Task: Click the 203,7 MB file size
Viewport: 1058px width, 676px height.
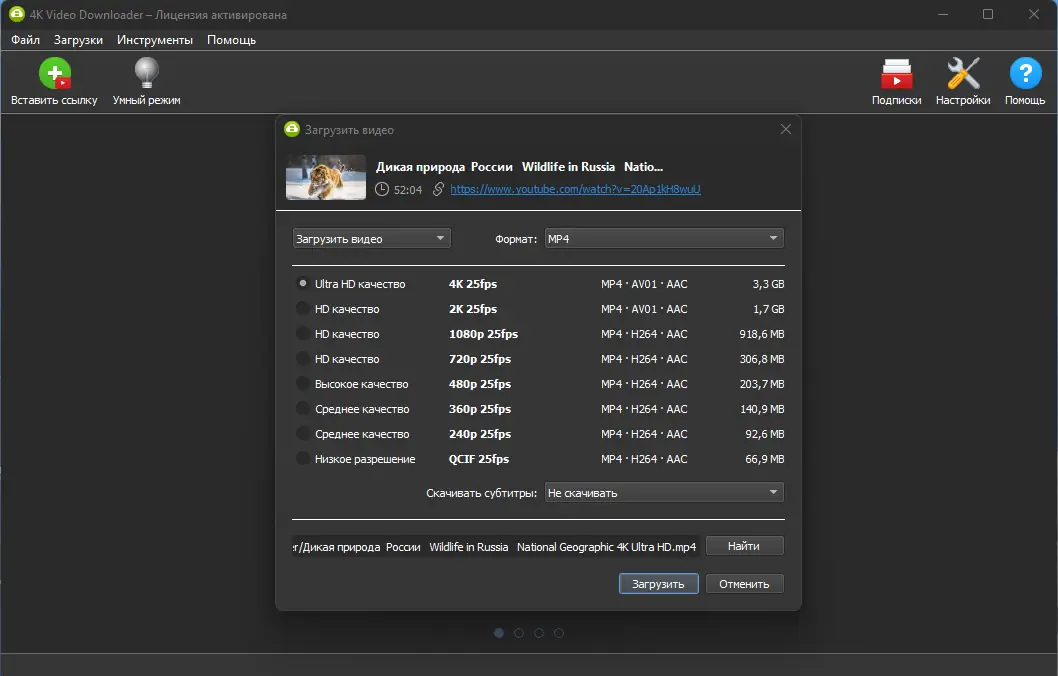Action: [x=762, y=384]
